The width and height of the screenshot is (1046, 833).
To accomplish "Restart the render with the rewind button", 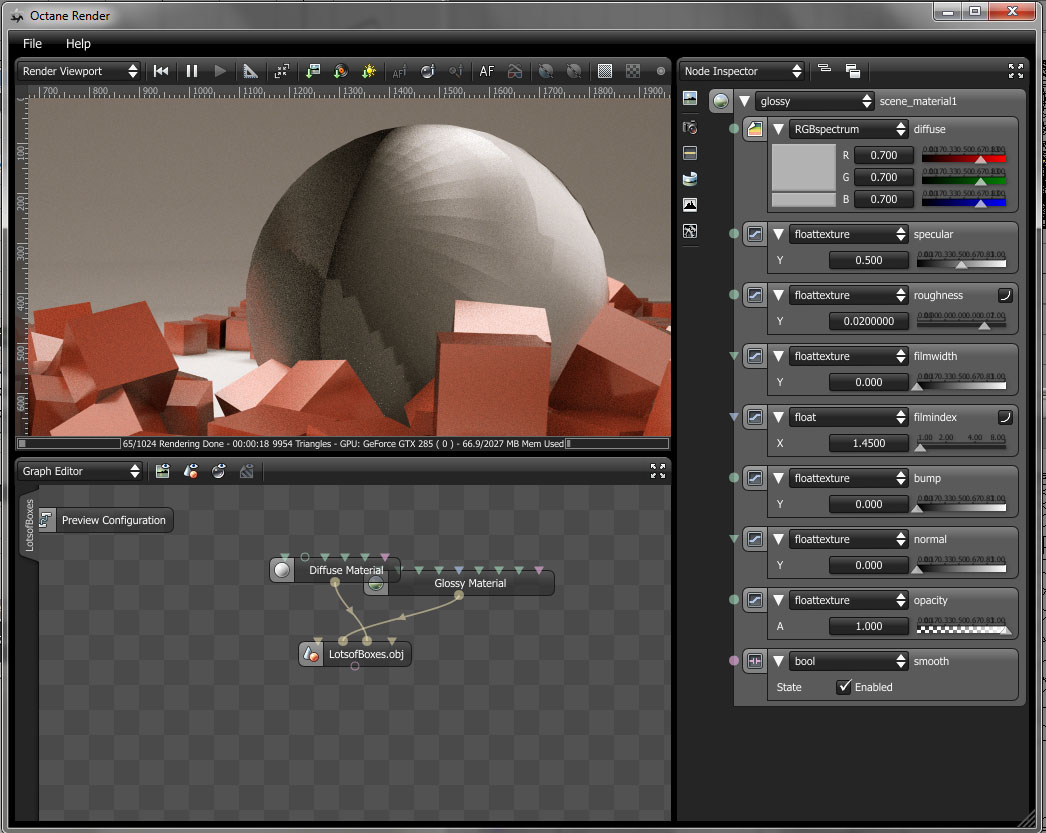I will [x=161, y=71].
